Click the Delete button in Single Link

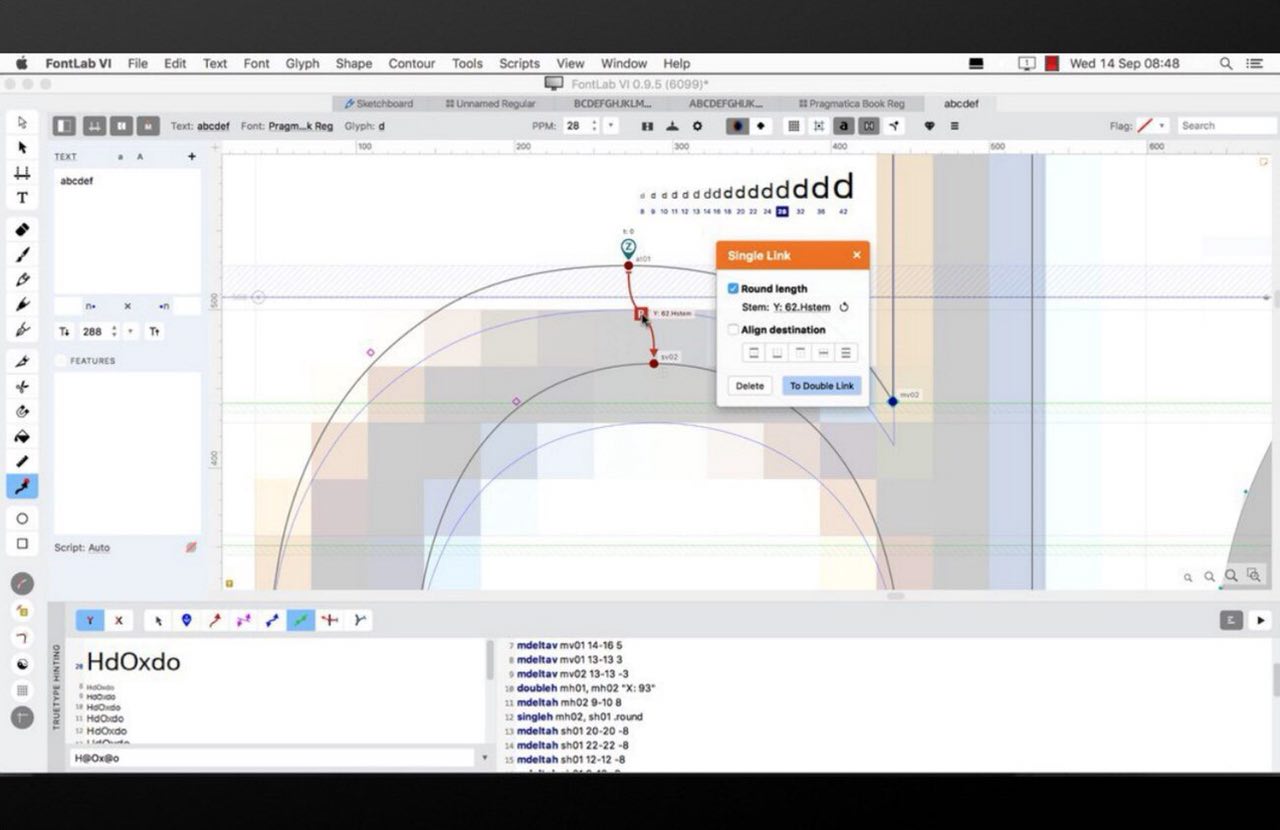tap(750, 386)
